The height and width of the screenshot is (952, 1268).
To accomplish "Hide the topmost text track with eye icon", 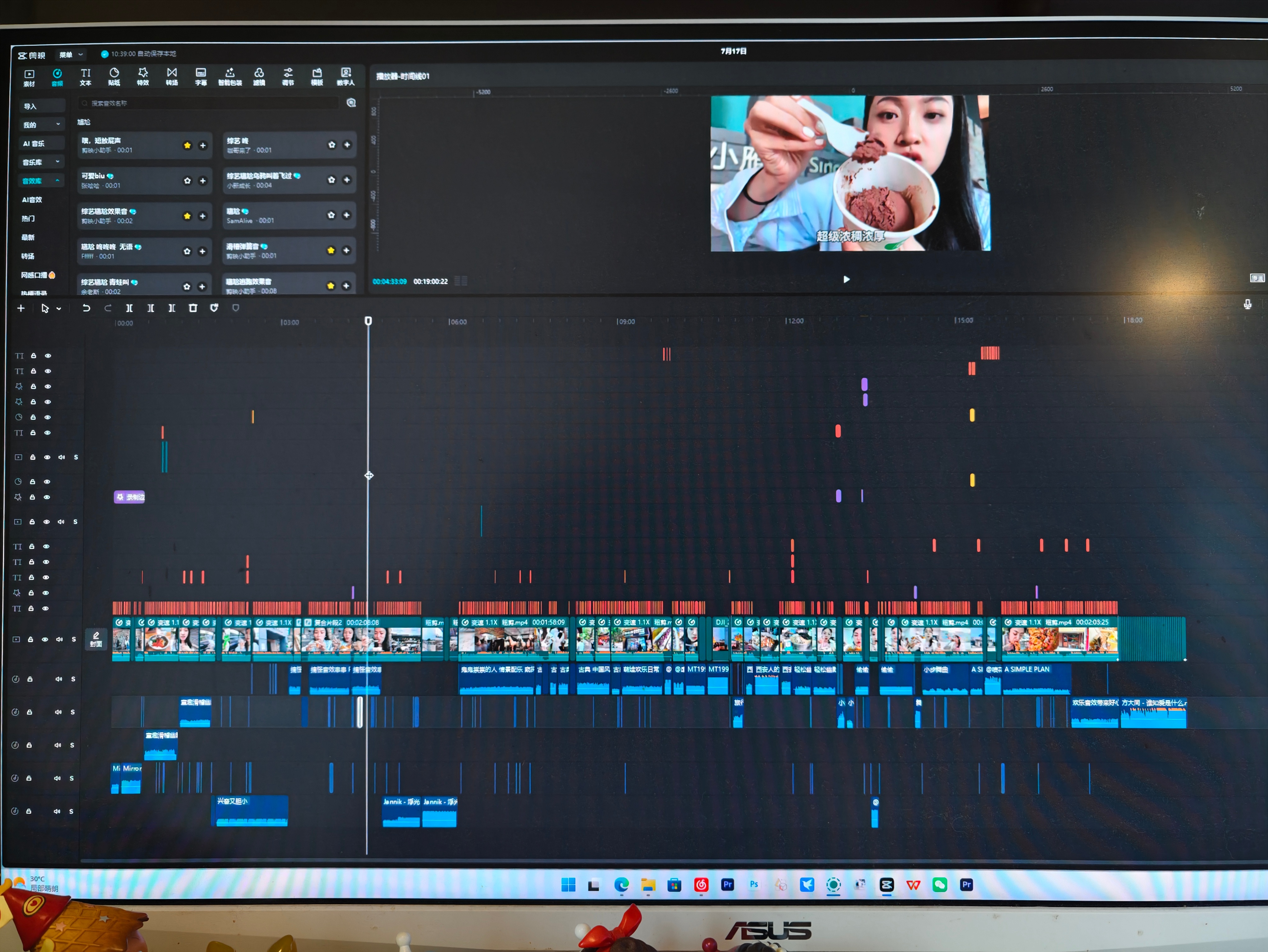I will pos(48,355).
